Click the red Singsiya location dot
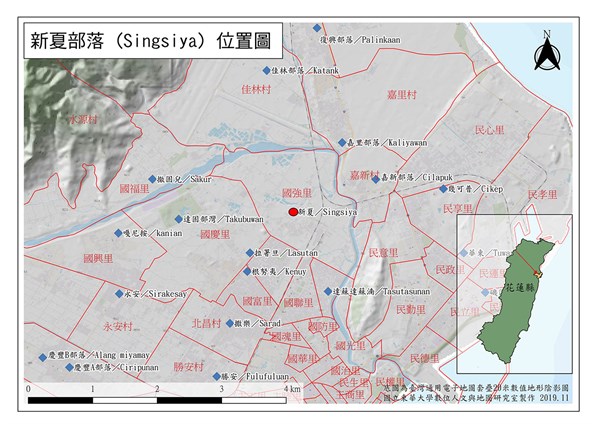 click(292, 212)
